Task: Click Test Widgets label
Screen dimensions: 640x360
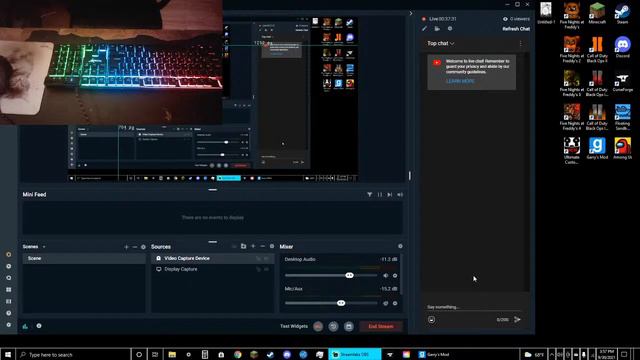Action: pyautogui.click(x=294, y=327)
